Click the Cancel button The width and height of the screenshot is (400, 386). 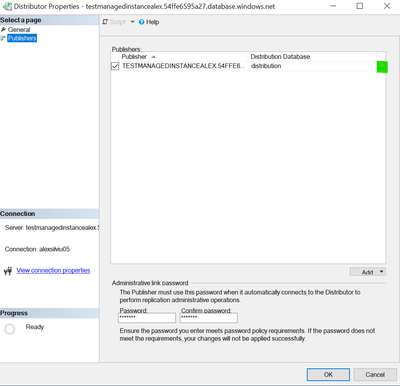[375, 375]
